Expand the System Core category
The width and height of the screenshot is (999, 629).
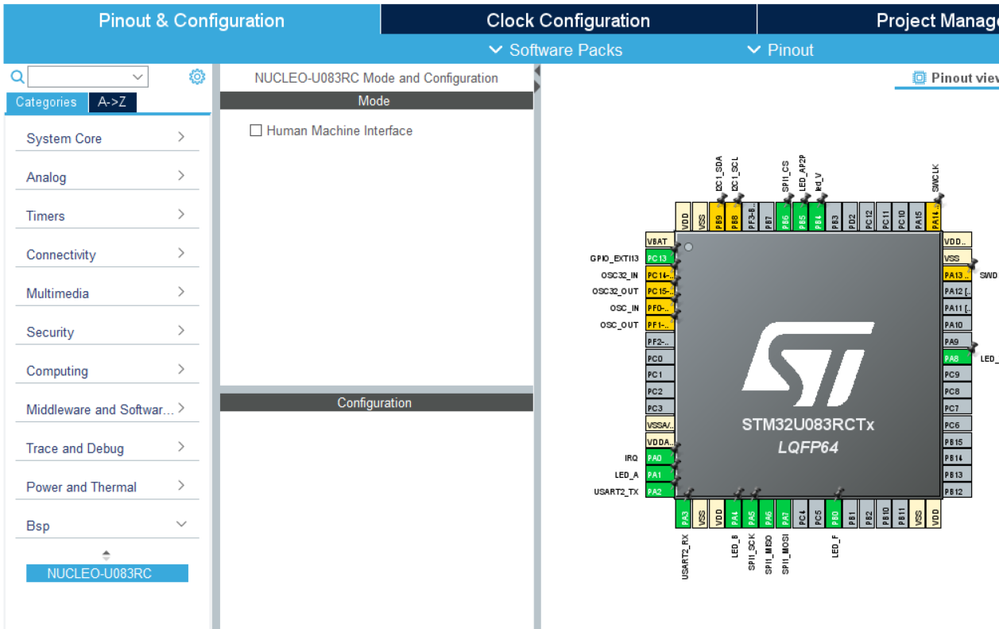107,138
